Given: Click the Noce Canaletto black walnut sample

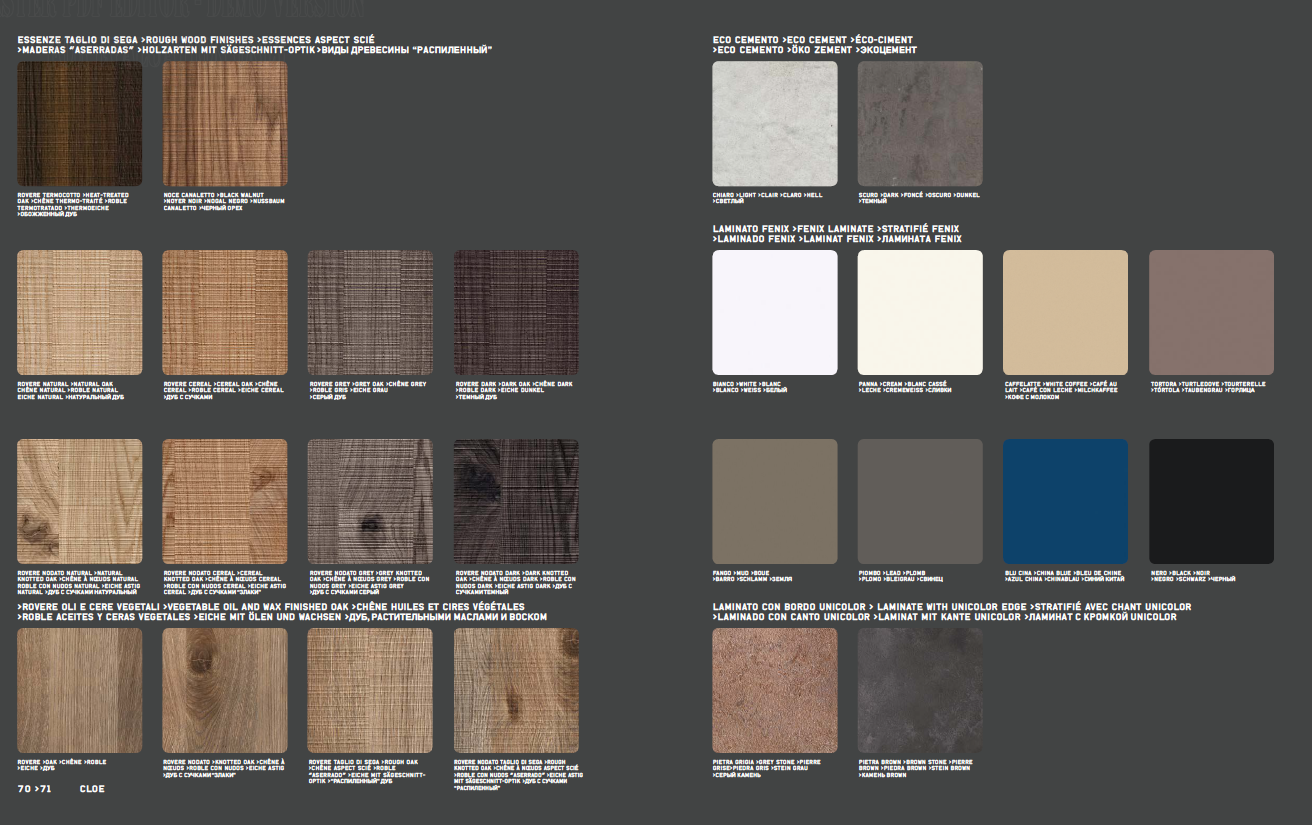Looking at the screenshot, I should click(225, 124).
